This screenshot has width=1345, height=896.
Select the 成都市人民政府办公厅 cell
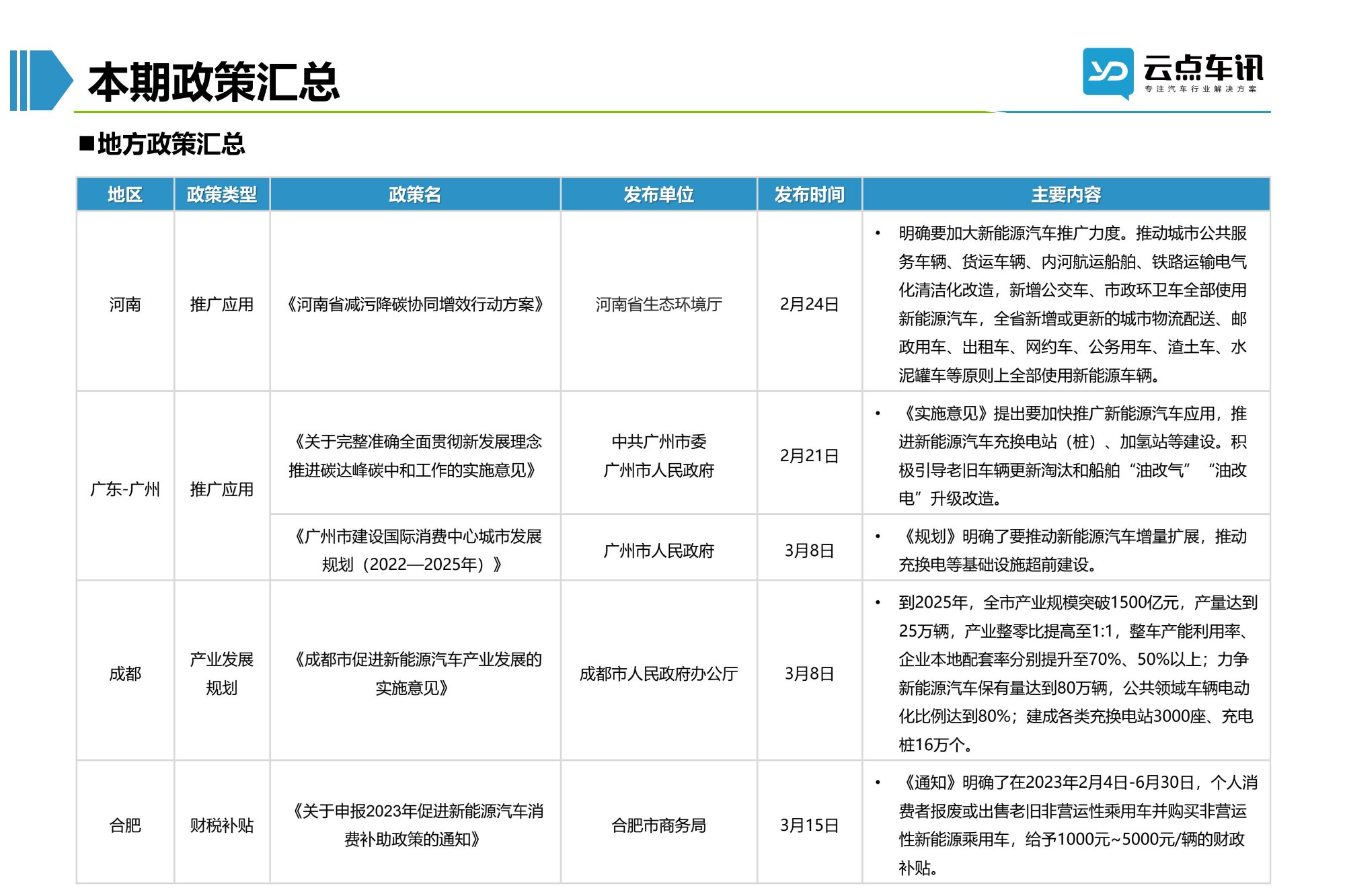pyautogui.click(x=659, y=674)
